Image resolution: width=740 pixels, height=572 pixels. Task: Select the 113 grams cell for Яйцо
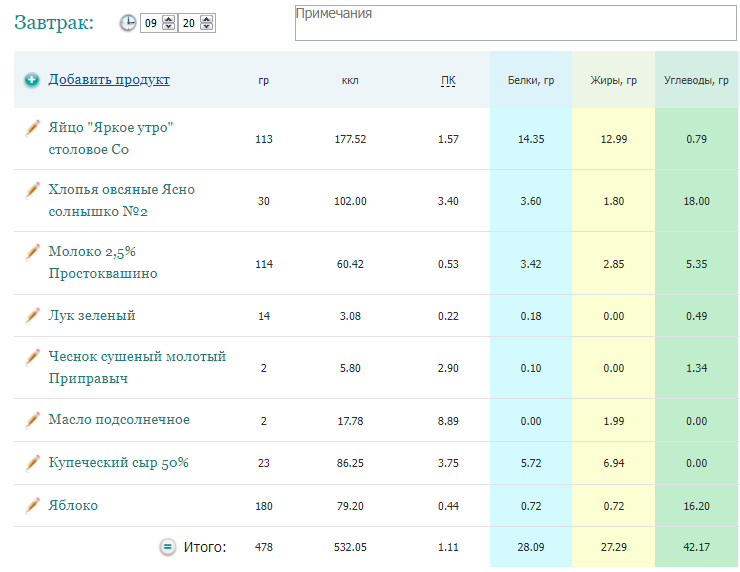pos(264,139)
